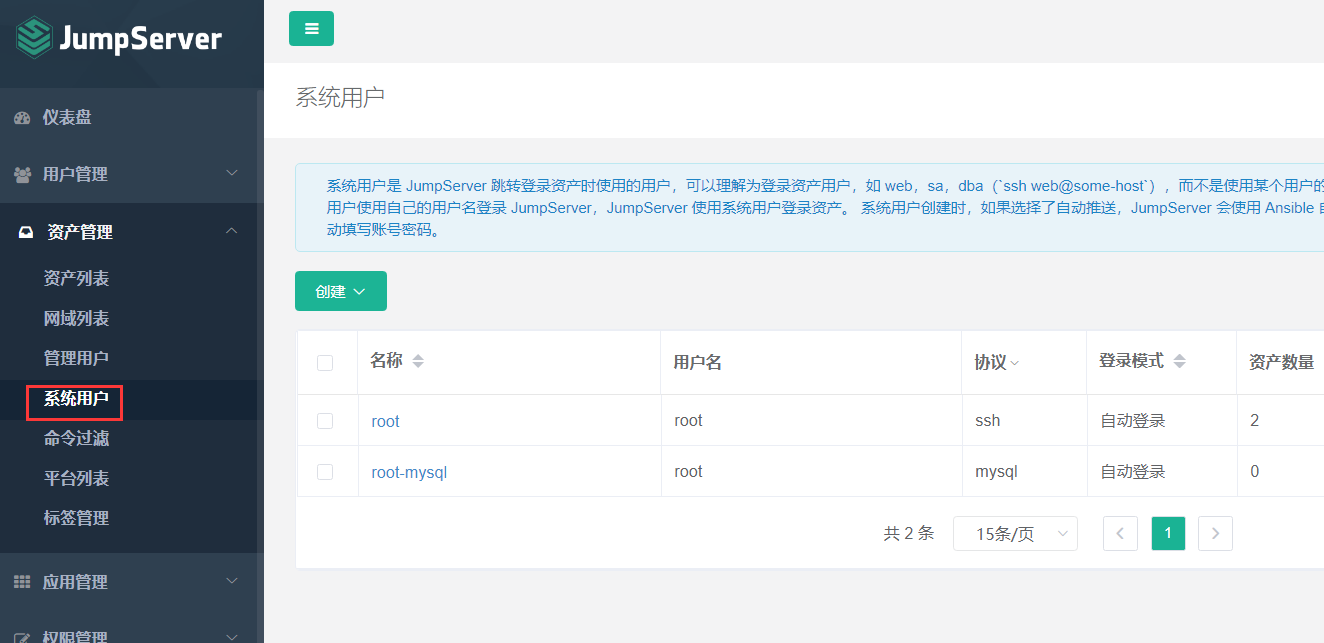Collapse 资产管理 menu chevron
The height and width of the screenshot is (643, 1324).
tap(232, 231)
